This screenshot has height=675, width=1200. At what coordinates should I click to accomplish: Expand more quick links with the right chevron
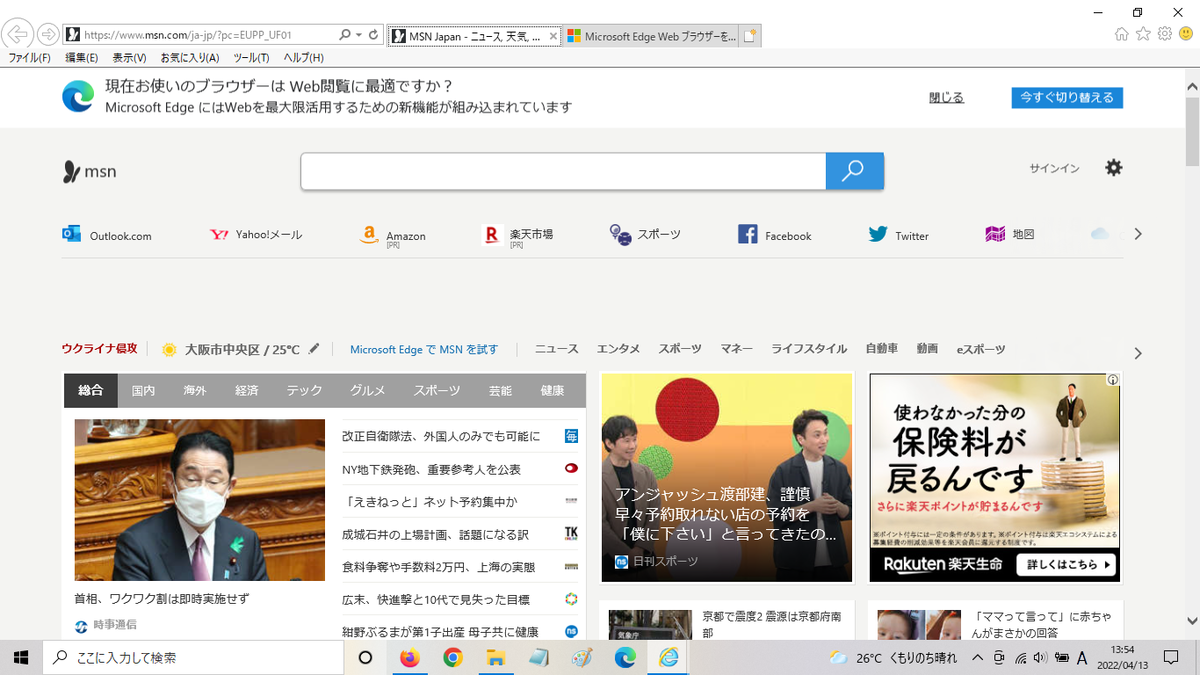tap(1137, 233)
